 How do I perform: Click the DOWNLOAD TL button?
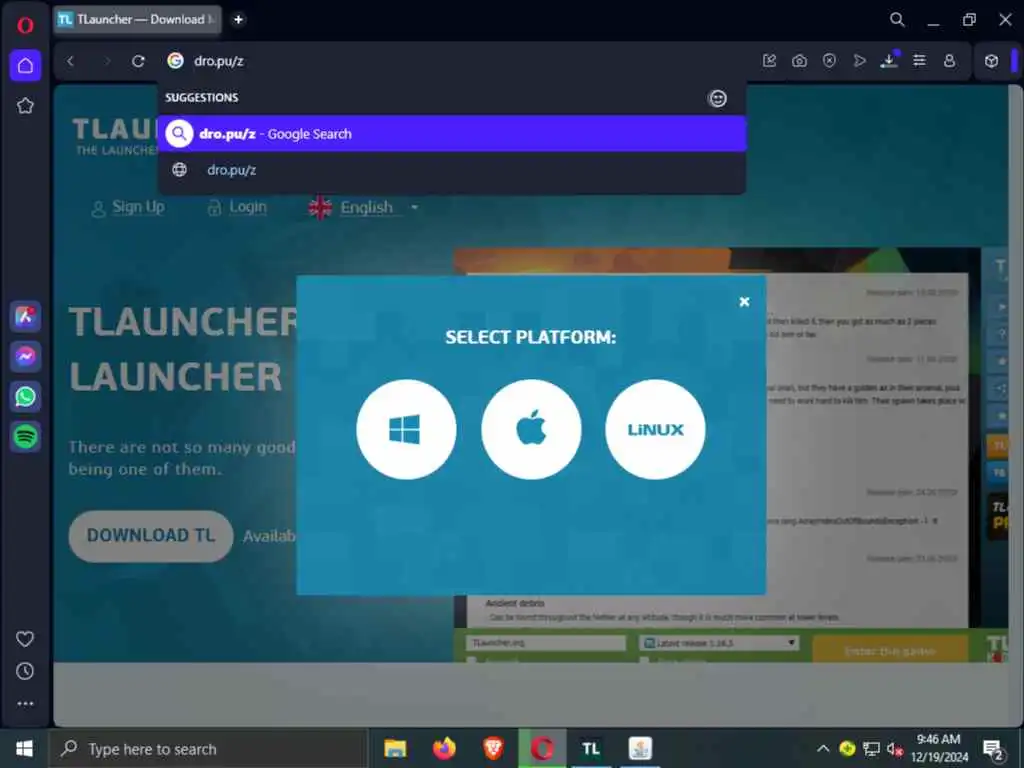point(151,536)
